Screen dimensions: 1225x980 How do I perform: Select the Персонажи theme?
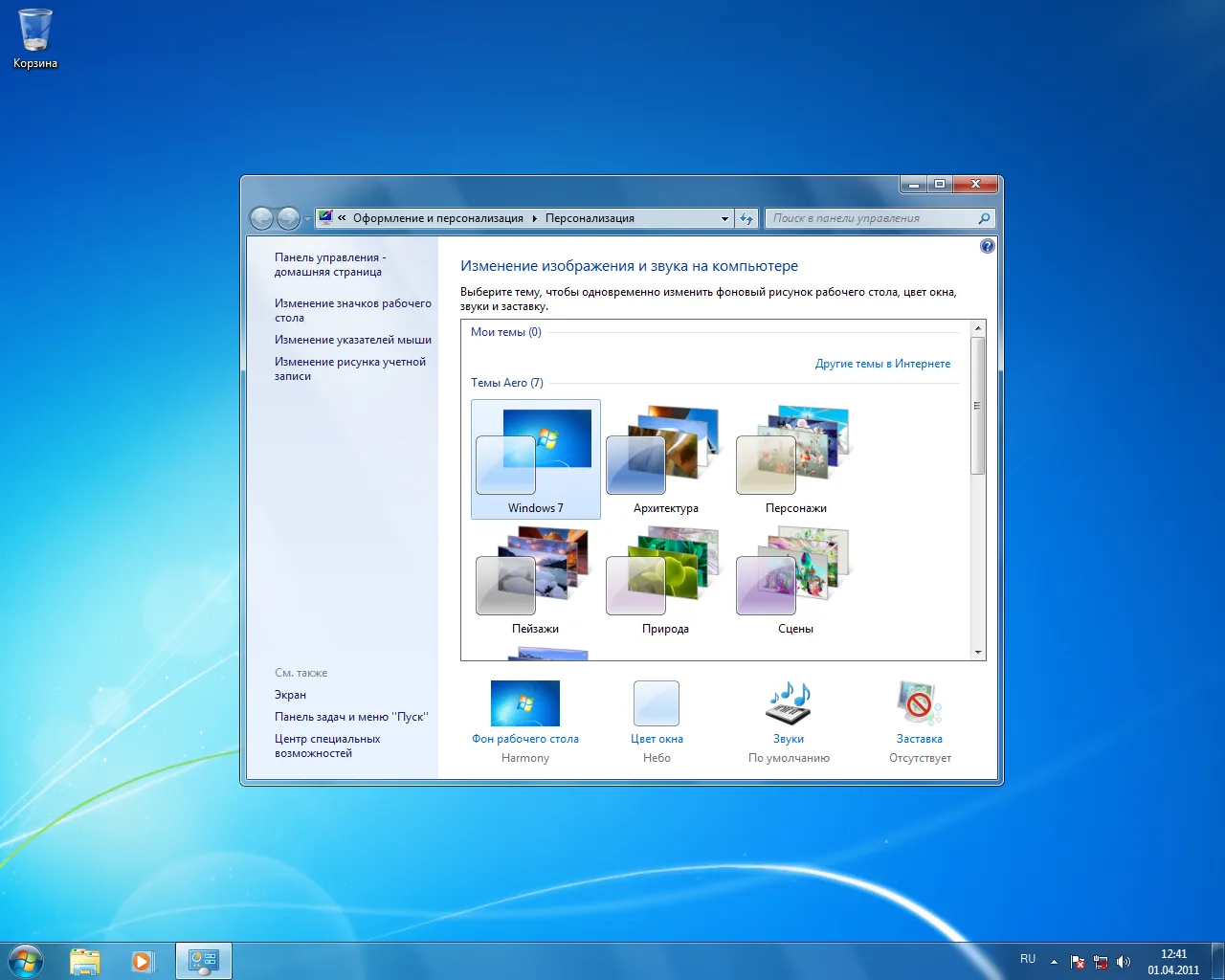point(796,459)
